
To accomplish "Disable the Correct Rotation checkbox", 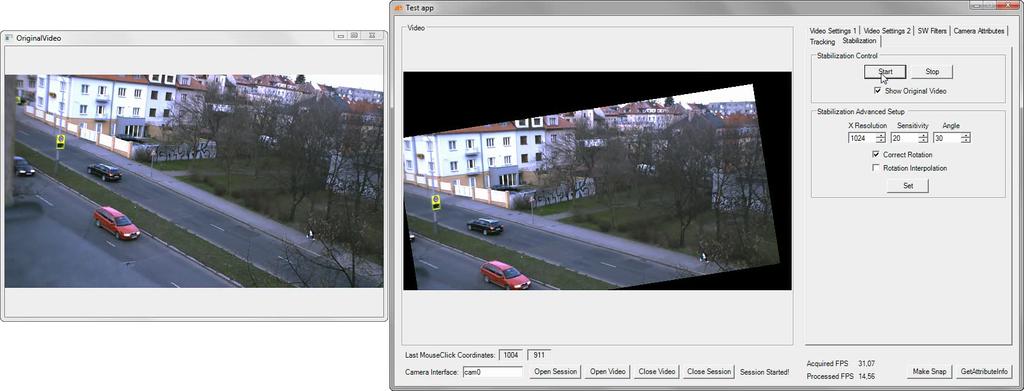I will pos(876,155).
